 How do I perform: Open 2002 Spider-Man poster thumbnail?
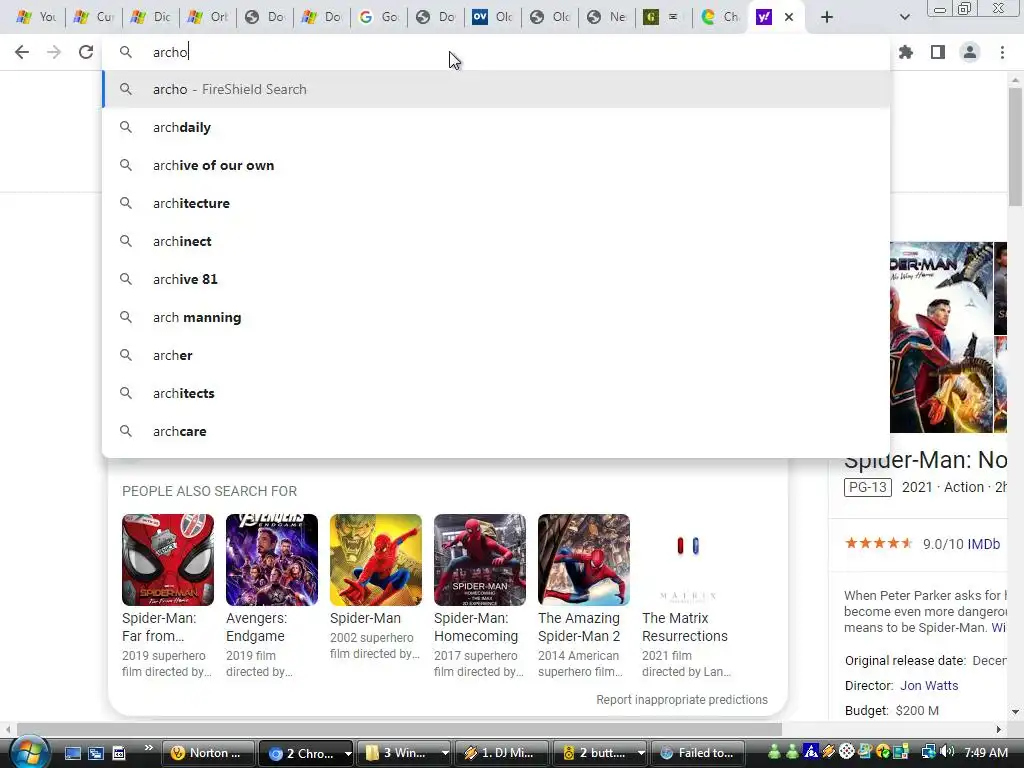click(x=376, y=560)
